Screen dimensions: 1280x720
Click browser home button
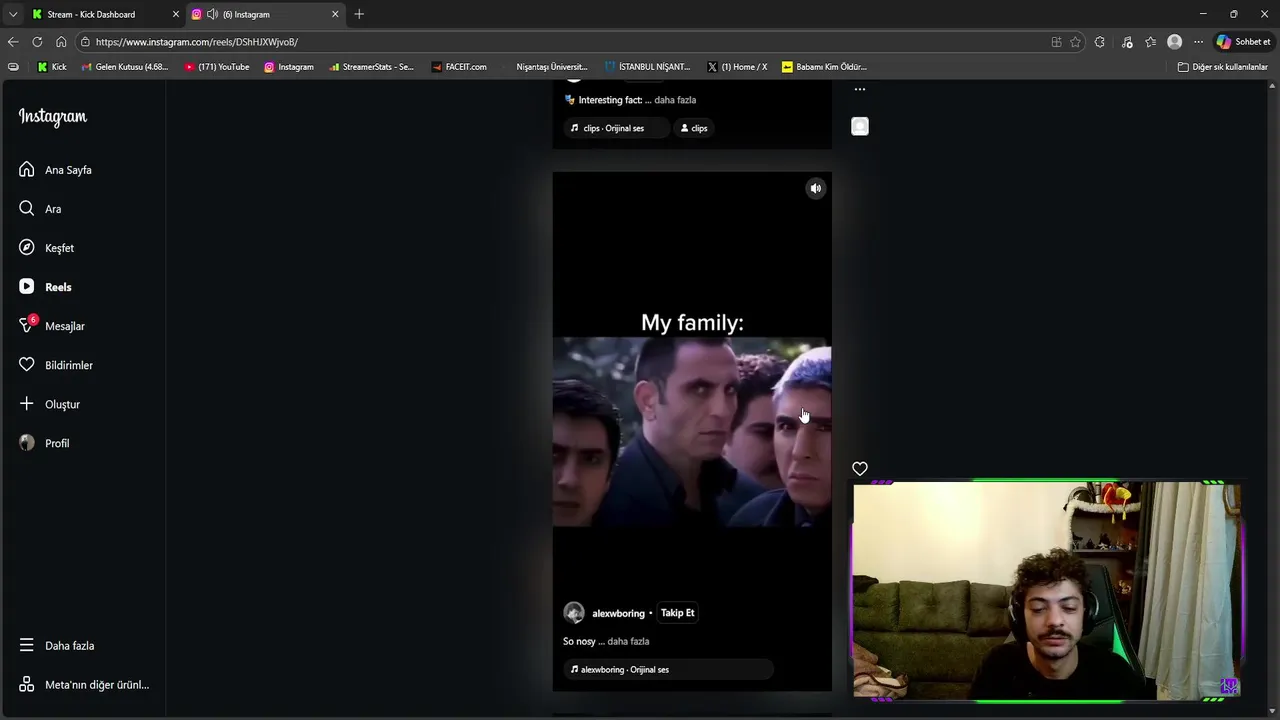[x=61, y=42]
